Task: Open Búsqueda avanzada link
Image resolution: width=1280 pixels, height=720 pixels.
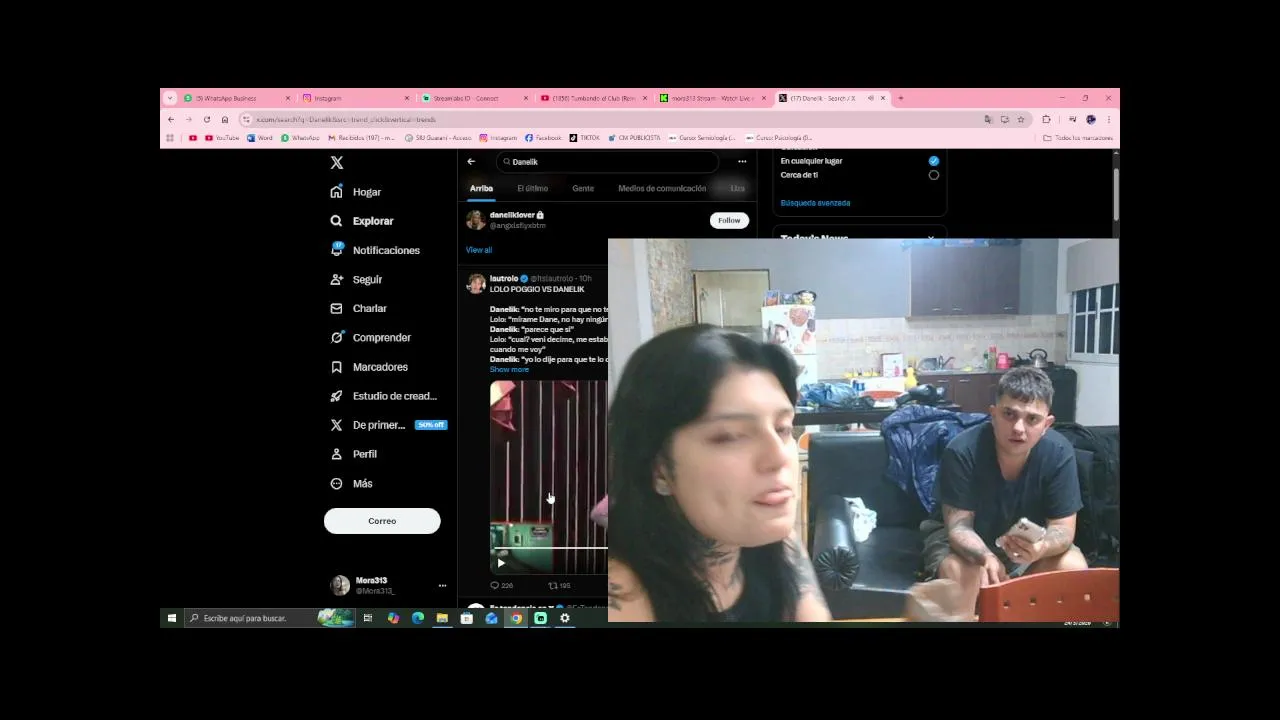Action: 815,203
